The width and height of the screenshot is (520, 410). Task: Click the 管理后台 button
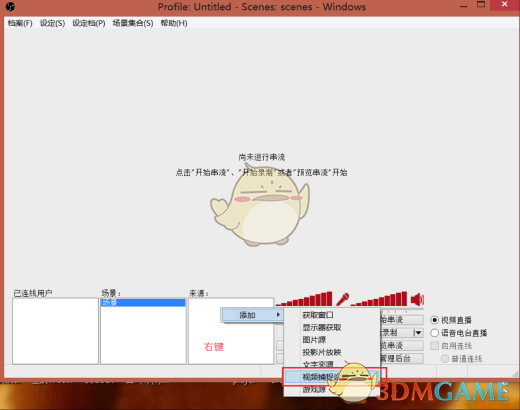click(402, 359)
